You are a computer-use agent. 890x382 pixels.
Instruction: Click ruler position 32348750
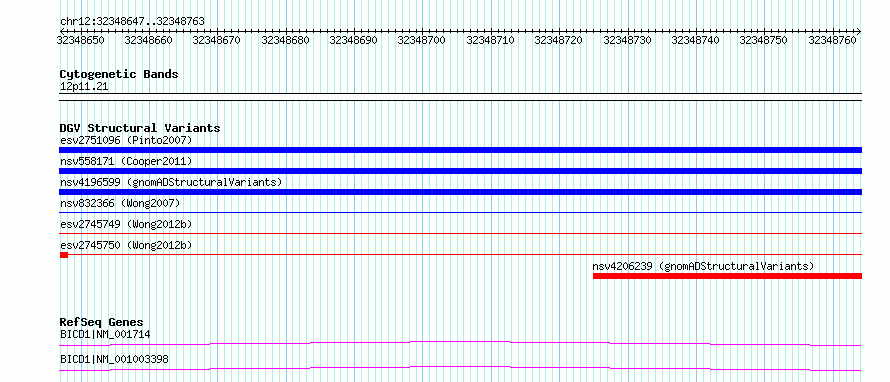(763, 40)
